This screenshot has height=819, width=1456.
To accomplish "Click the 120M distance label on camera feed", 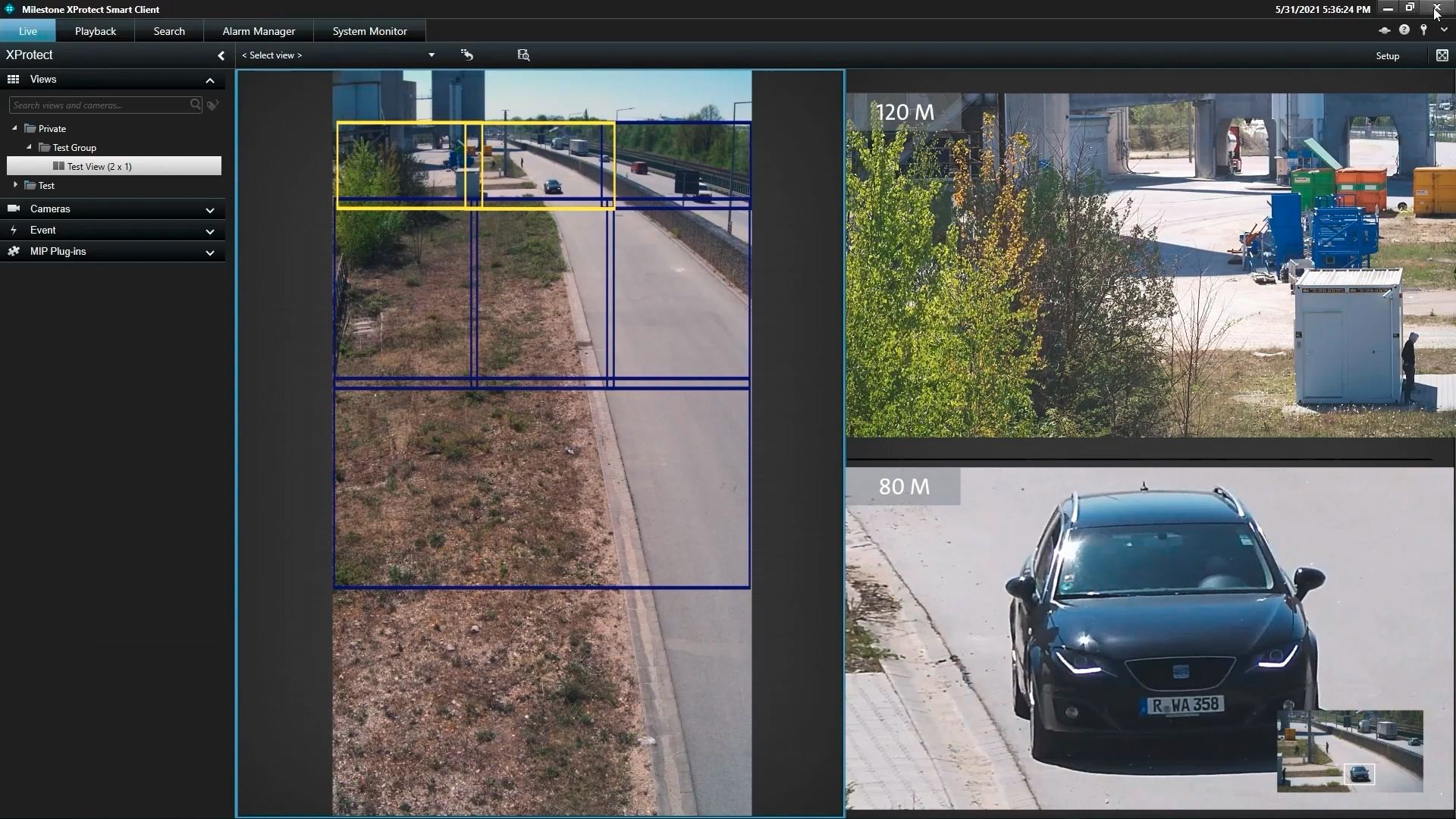I will point(902,111).
